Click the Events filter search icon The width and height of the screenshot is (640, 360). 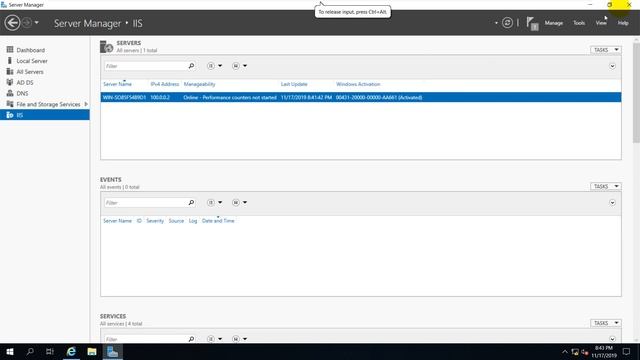click(191, 202)
